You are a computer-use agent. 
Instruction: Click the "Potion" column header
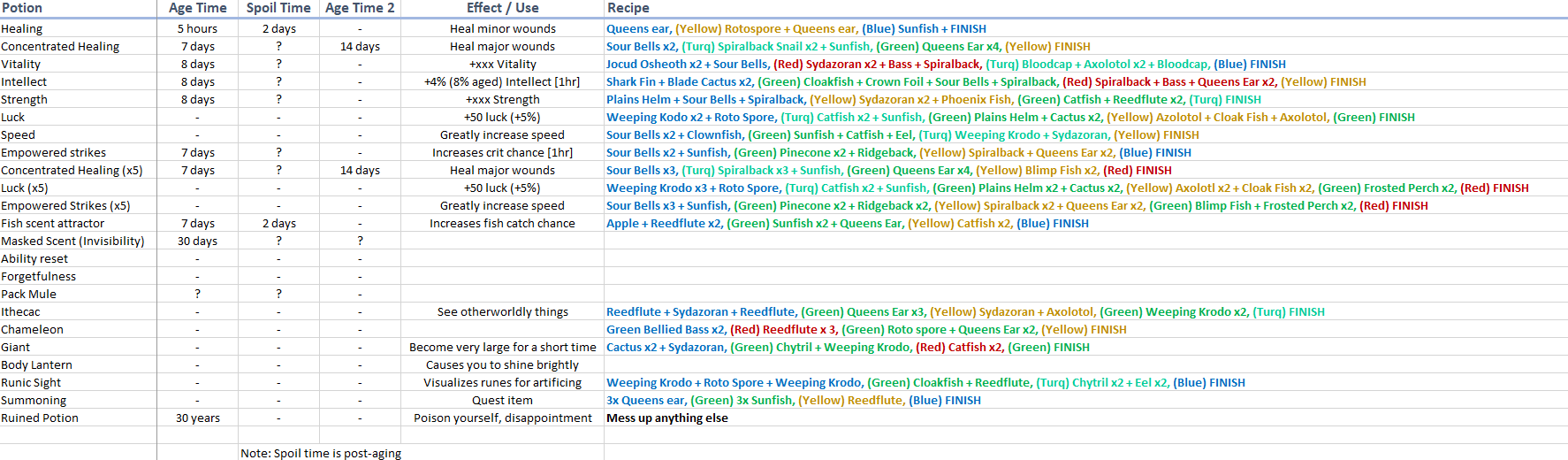[22, 8]
